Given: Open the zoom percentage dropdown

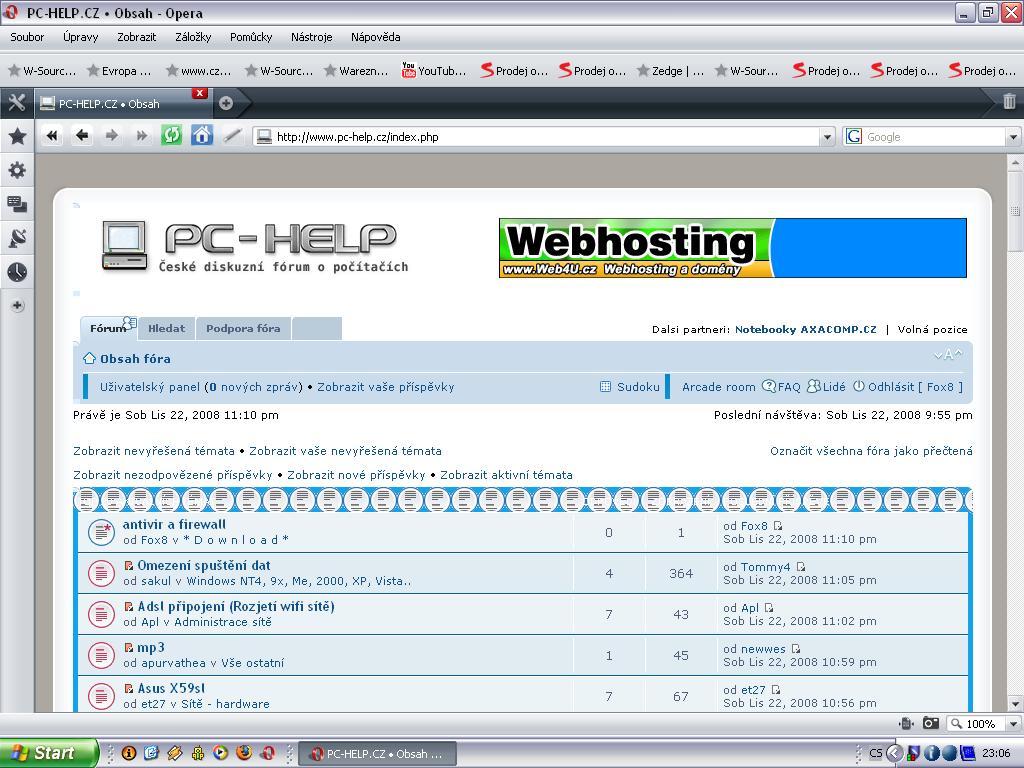Looking at the screenshot, I should pos(1013,724).
